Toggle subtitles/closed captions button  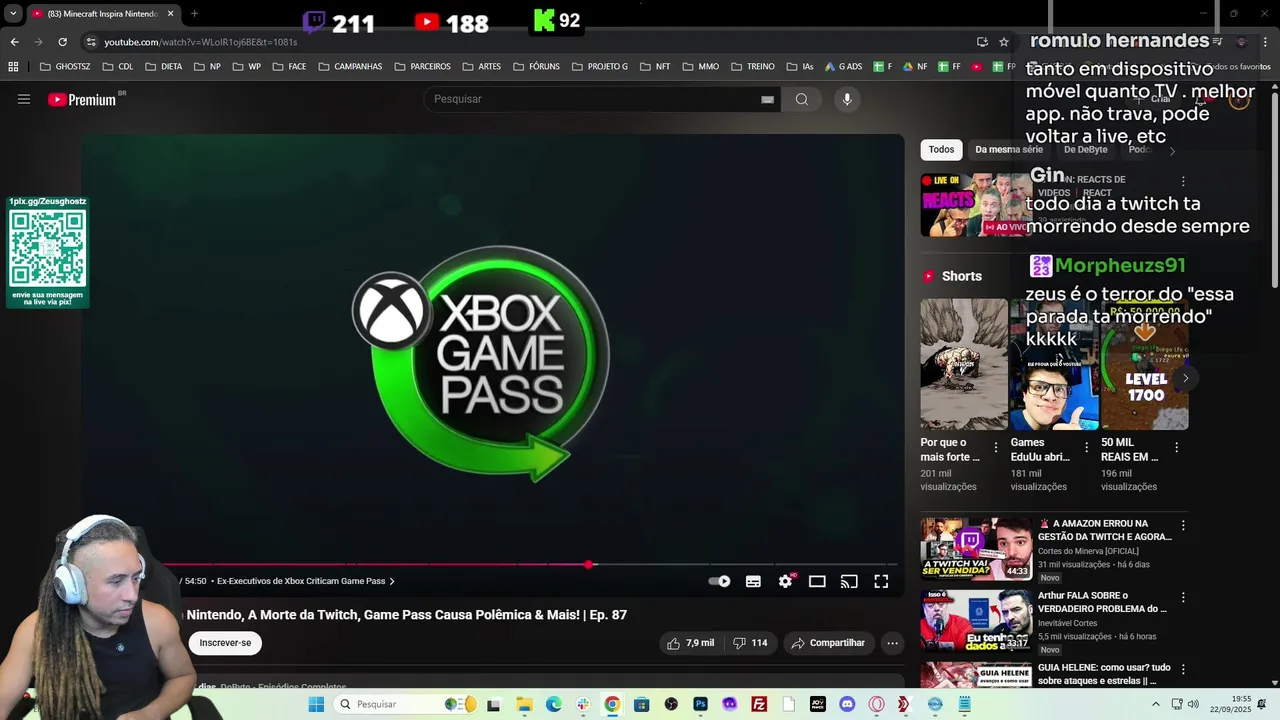(753, 581)
